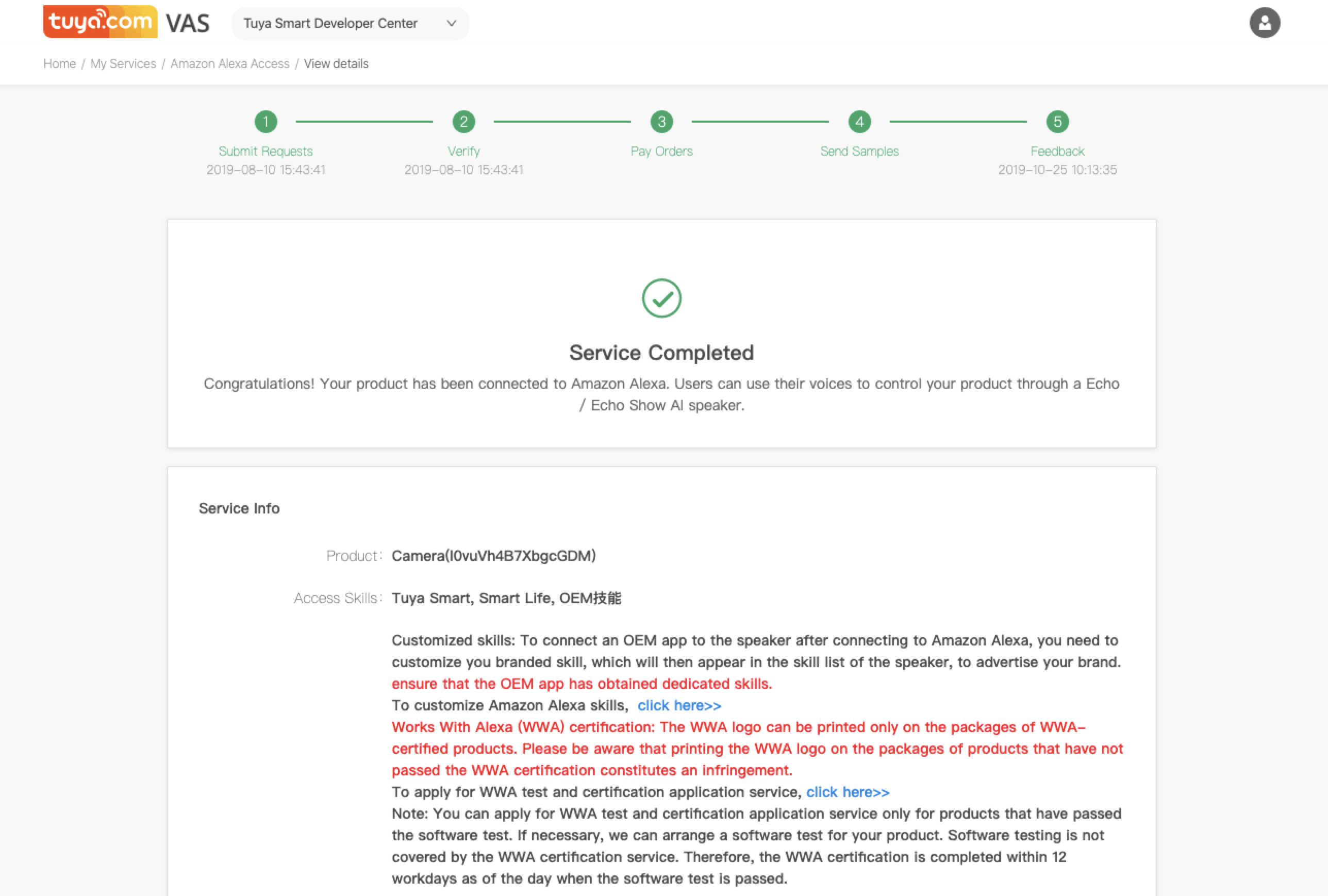Expand the Tuya Smart Developer Center dropdown
Screen dimensions: 1328x896
350,23
